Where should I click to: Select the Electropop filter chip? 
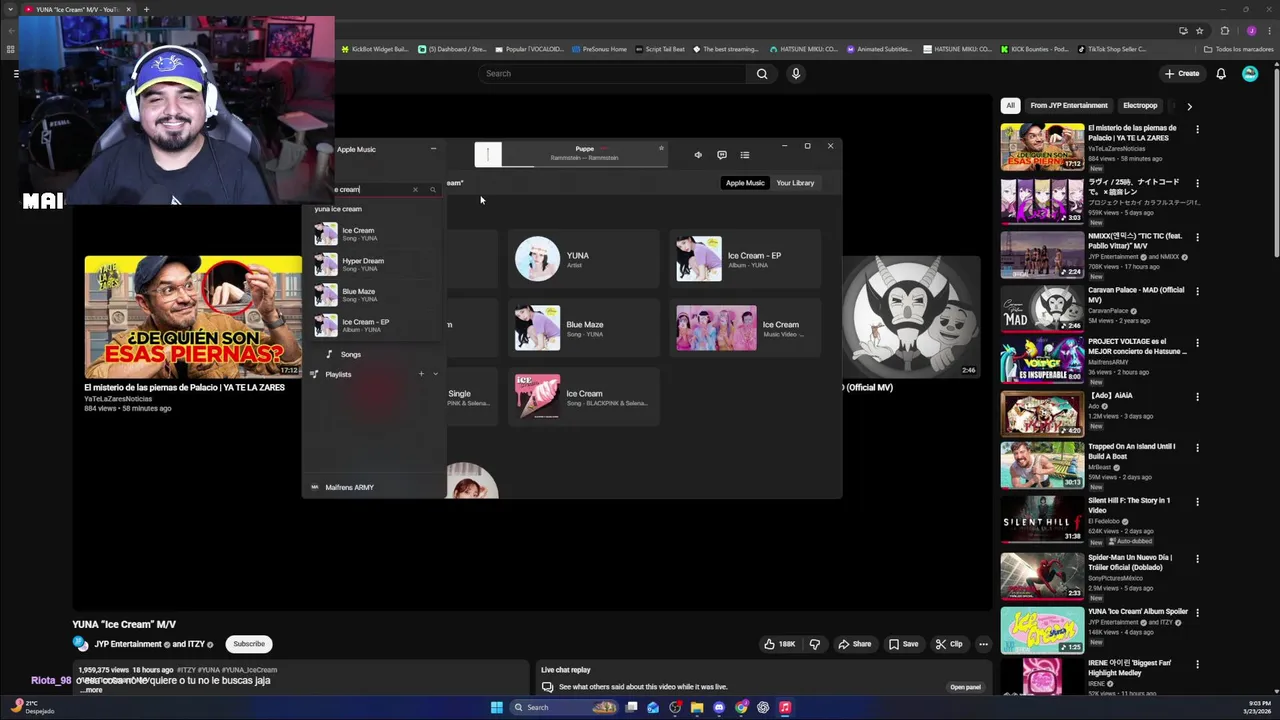(1140, 105)
